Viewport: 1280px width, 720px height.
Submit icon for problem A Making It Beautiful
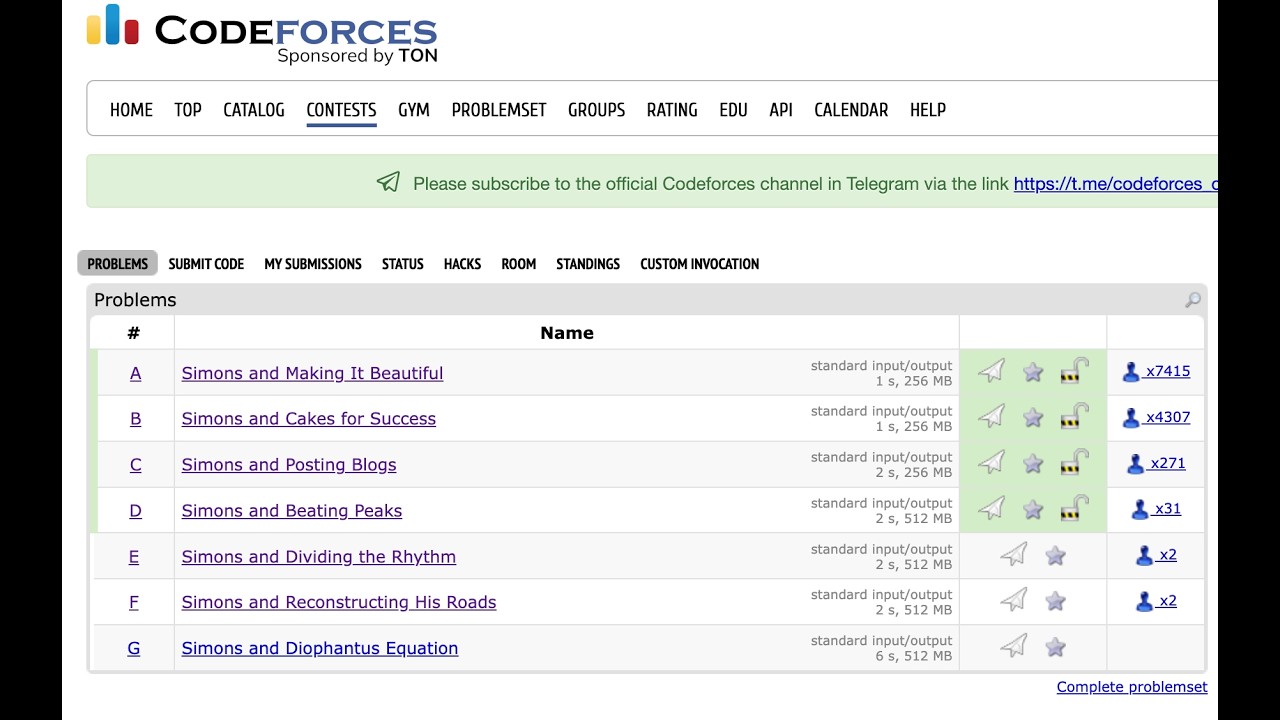click(991, 371)
